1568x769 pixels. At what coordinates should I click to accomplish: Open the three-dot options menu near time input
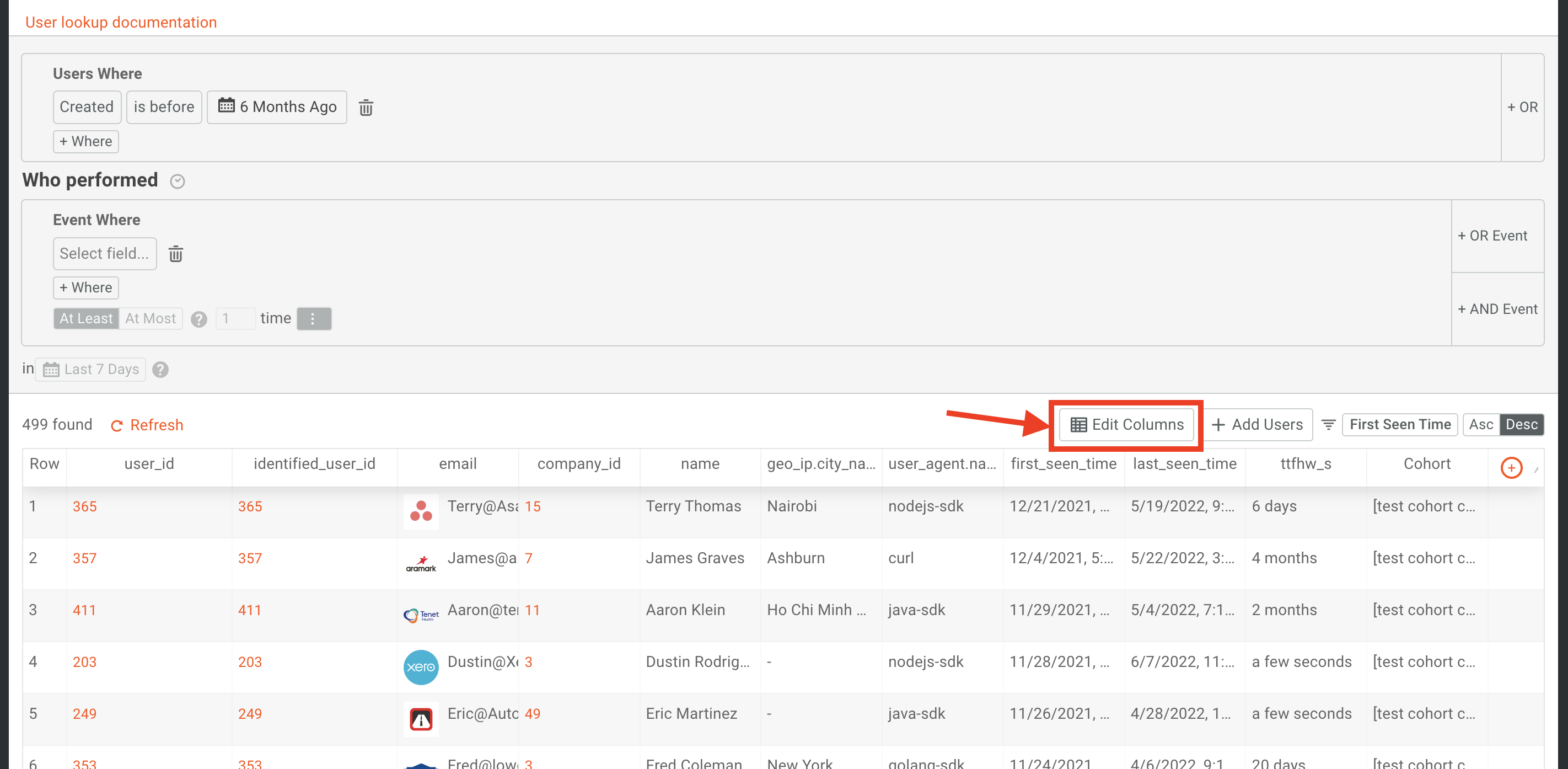pyautogui.click(x=314, y=318)
